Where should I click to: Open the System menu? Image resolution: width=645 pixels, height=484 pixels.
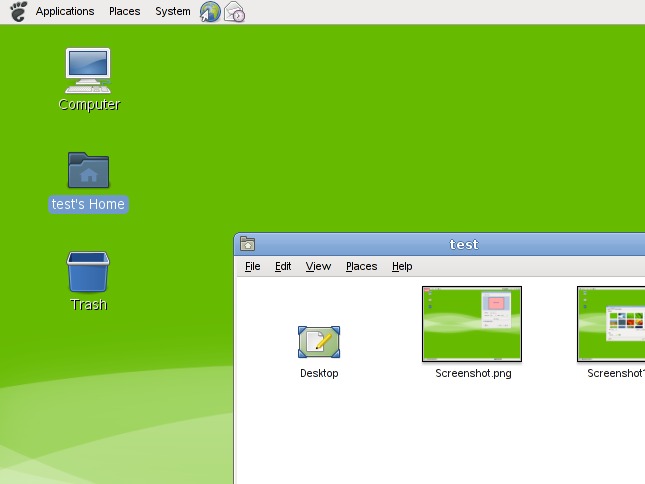173,11
